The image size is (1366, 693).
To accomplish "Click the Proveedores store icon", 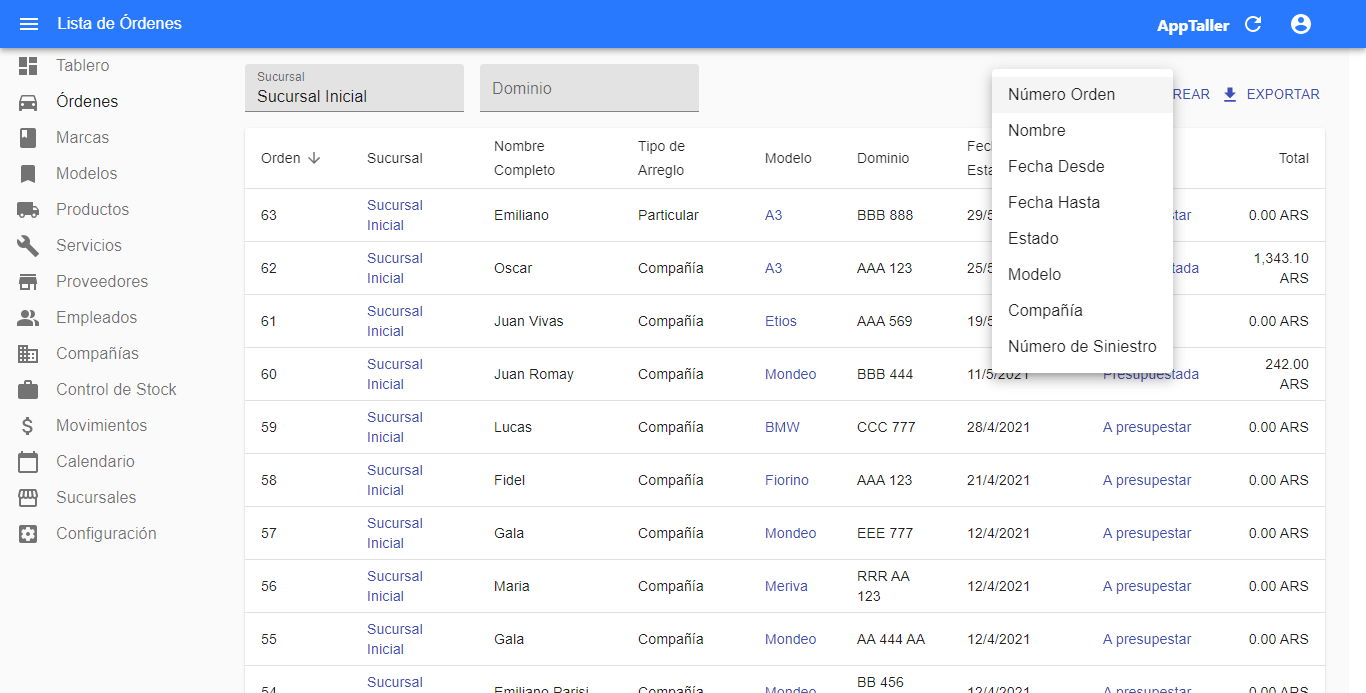I will [28, 282].
